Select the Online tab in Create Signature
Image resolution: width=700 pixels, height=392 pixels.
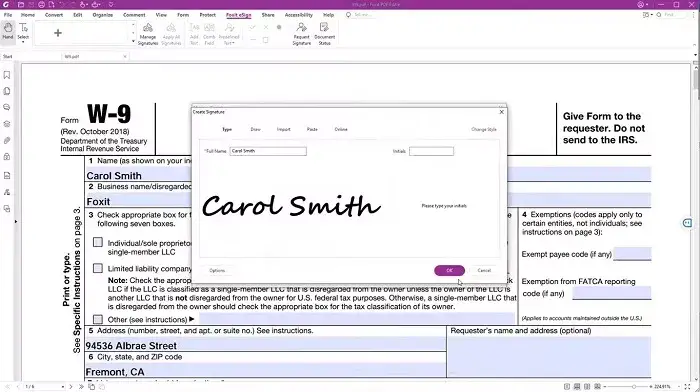(341, 129)
